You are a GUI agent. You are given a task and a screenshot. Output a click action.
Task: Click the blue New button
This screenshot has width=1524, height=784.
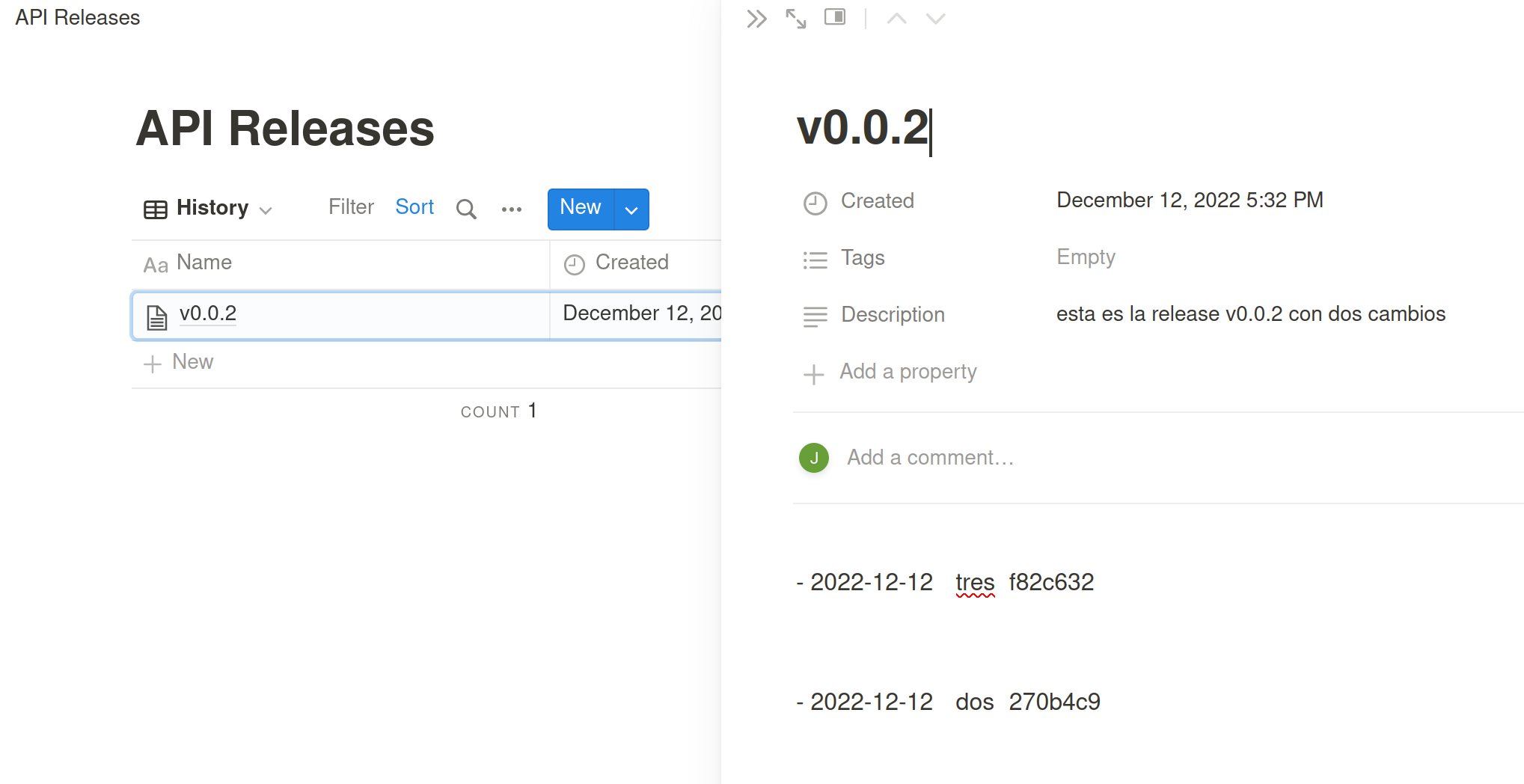(581, 208)
